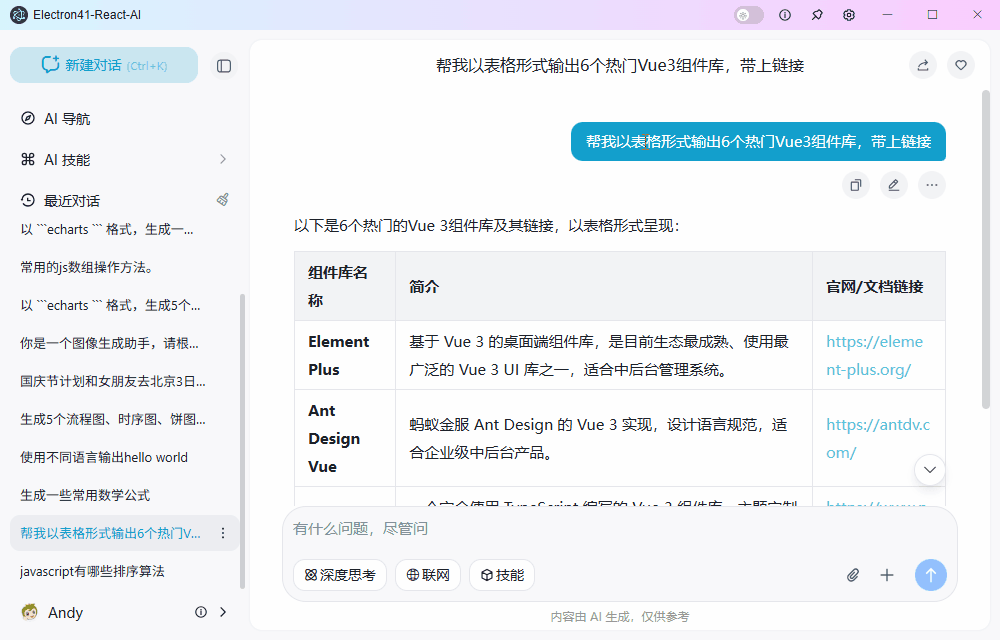
Task: Click the 简介 column header
Action: pyautogui.click(x=604, y=286)
